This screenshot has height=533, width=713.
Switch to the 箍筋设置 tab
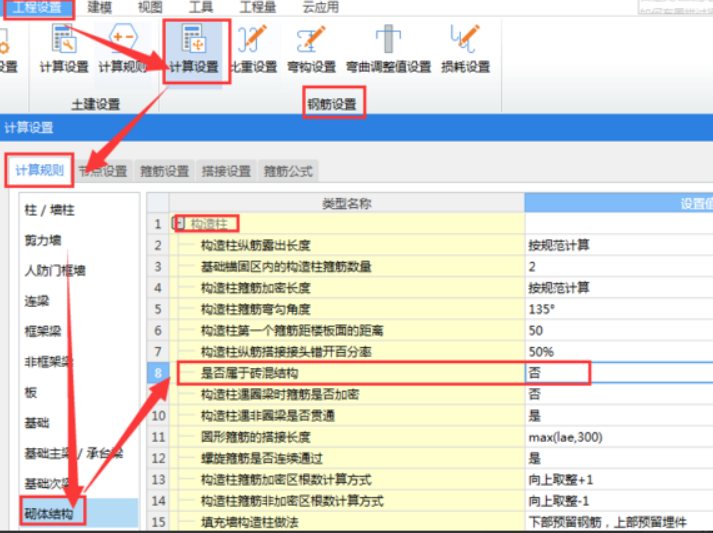165,171
